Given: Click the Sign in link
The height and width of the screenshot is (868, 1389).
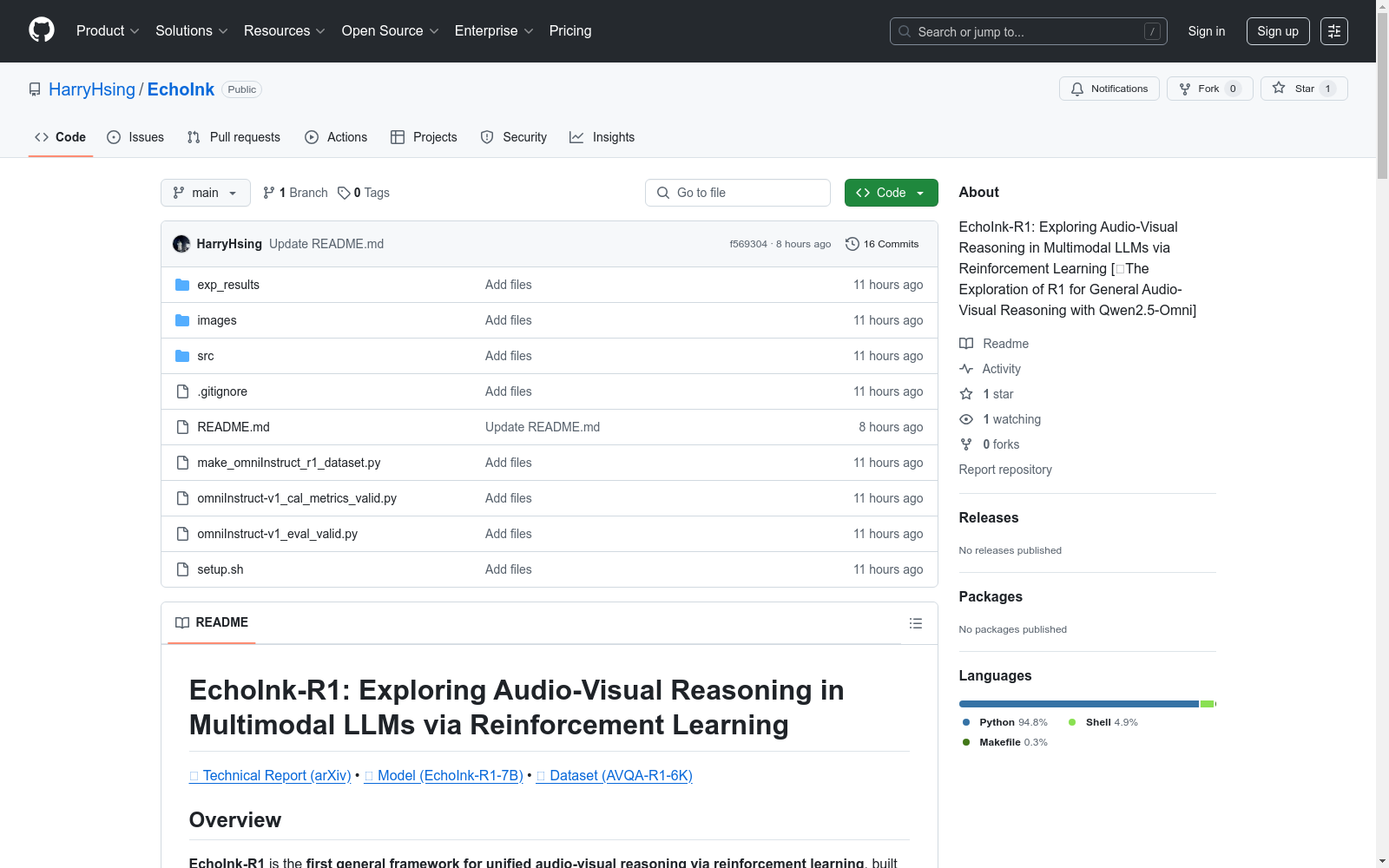Looking at the screenshot, I should click(x=1207, y=31).
